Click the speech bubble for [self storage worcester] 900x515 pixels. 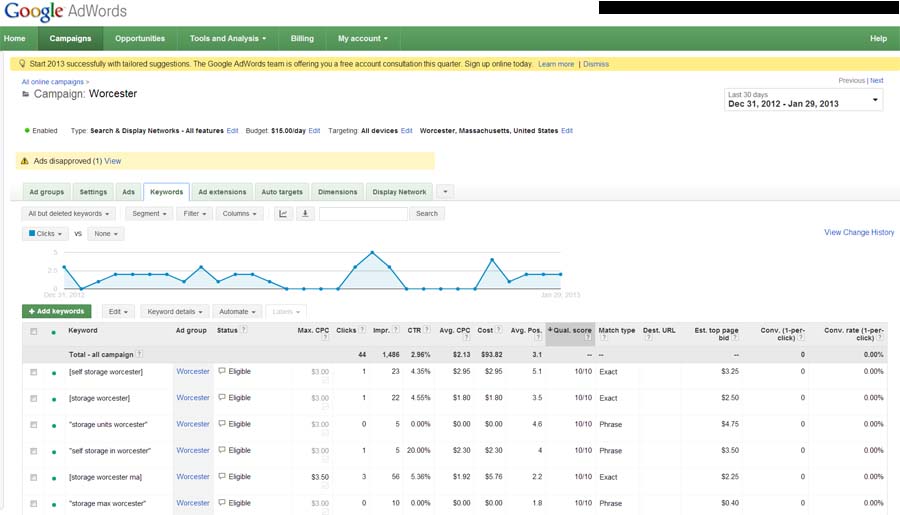click(222, 371)
